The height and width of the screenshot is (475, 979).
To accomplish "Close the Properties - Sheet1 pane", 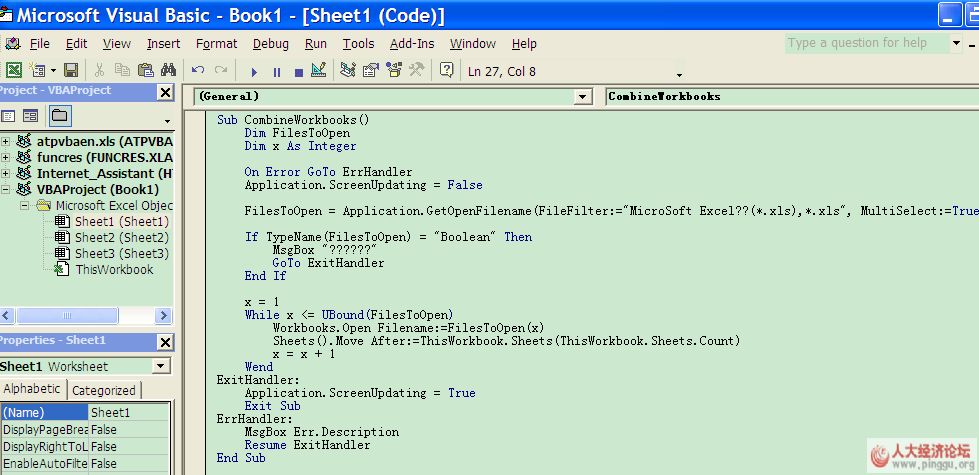I will click(x=165, y=342).
